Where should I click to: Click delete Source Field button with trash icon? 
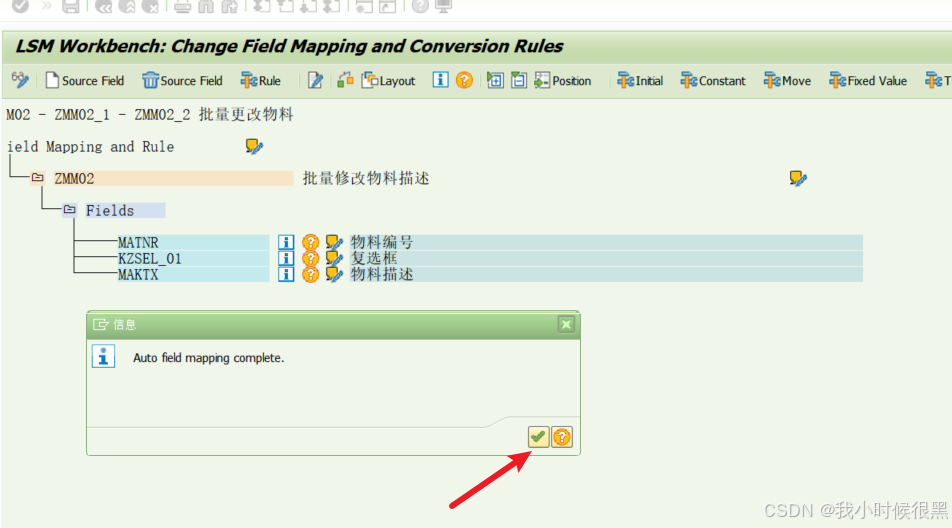click(x=182, y=80)
